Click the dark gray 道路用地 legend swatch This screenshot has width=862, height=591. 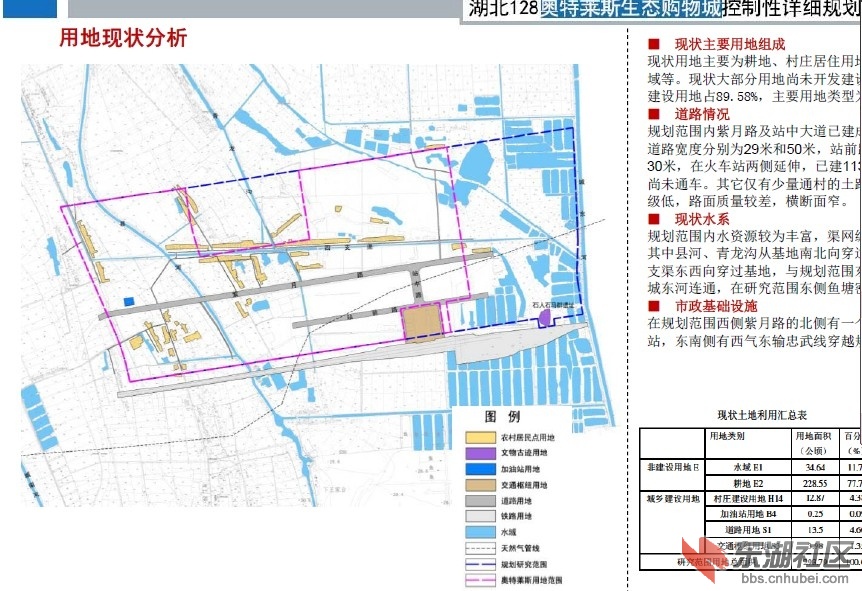pos(480,501)
